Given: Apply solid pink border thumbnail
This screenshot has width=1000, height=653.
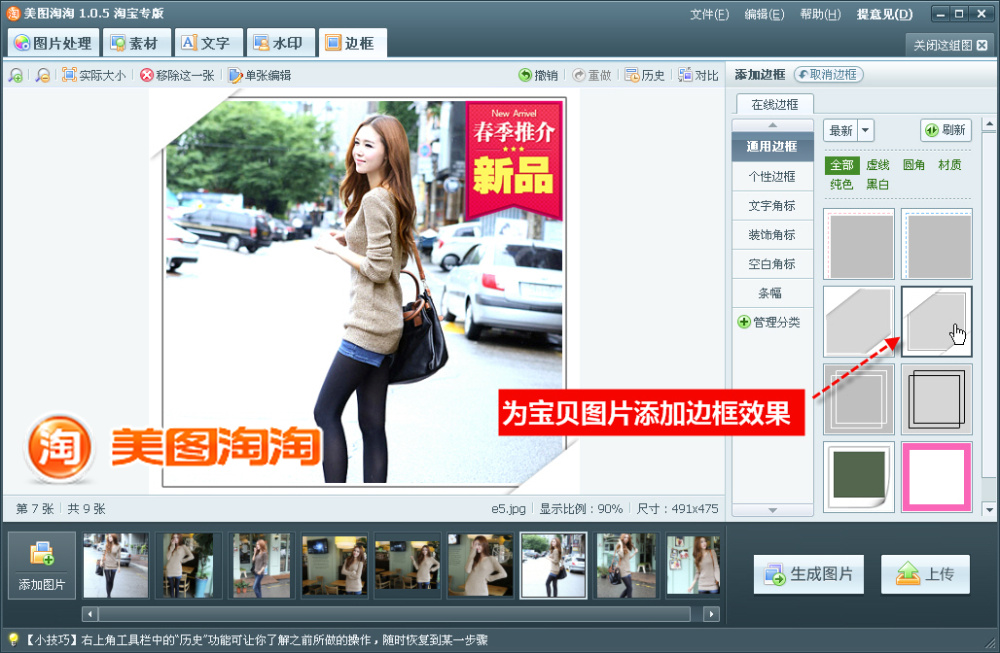Looking at the screenshot, I should point(937,477).
